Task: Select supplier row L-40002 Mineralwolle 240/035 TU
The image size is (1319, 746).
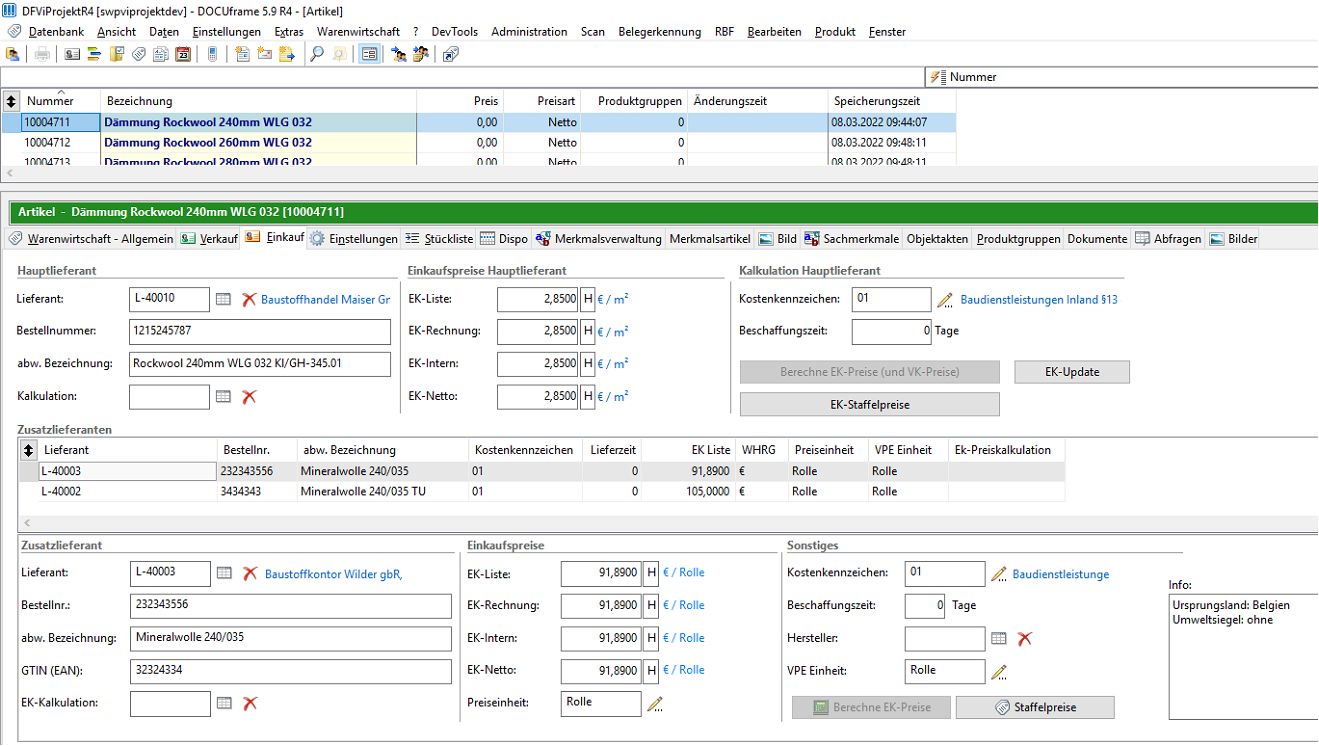Action: 542,491
